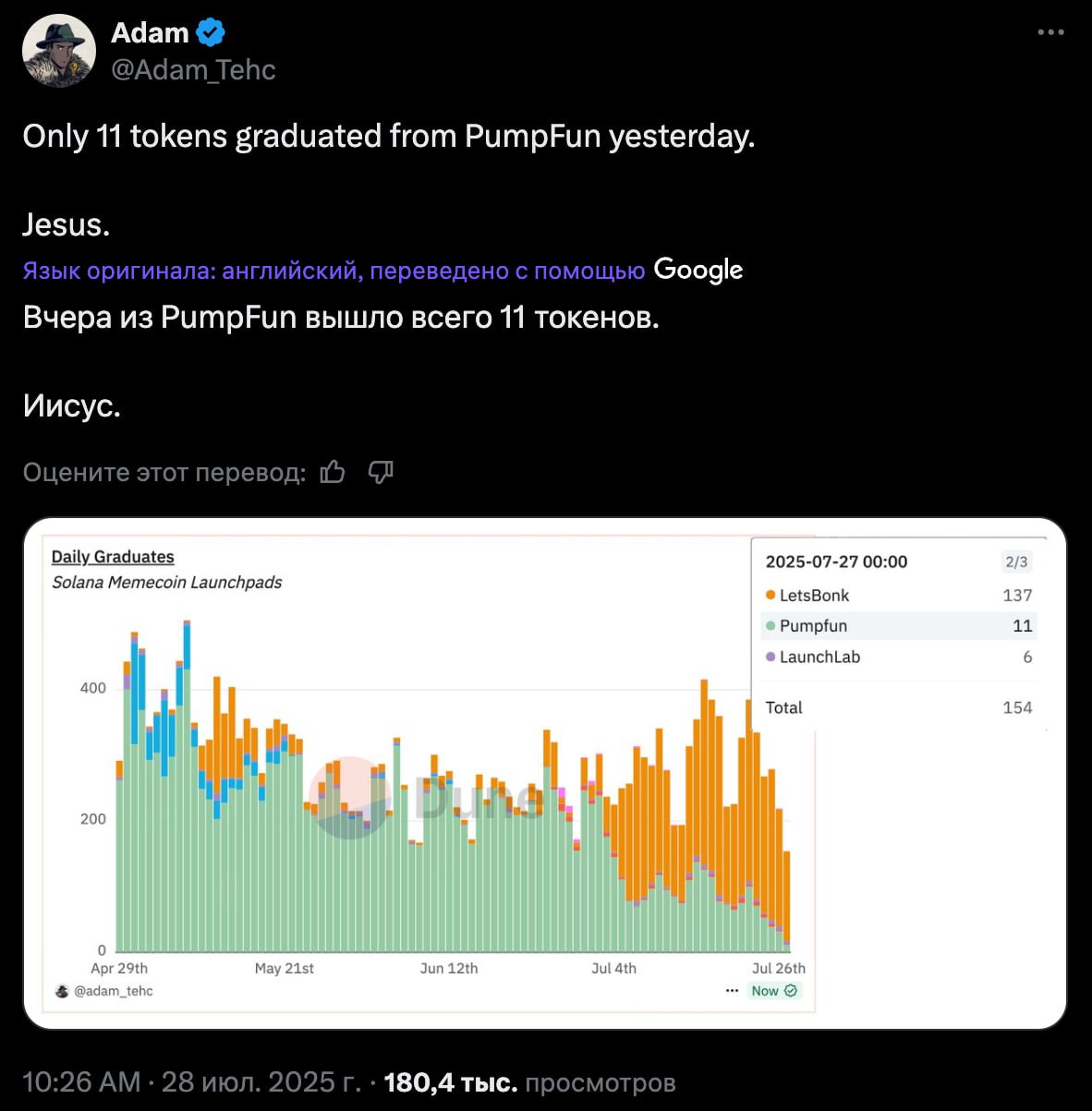Click the small @adam_tehc avatar under chart

click(x=63, y=991)
